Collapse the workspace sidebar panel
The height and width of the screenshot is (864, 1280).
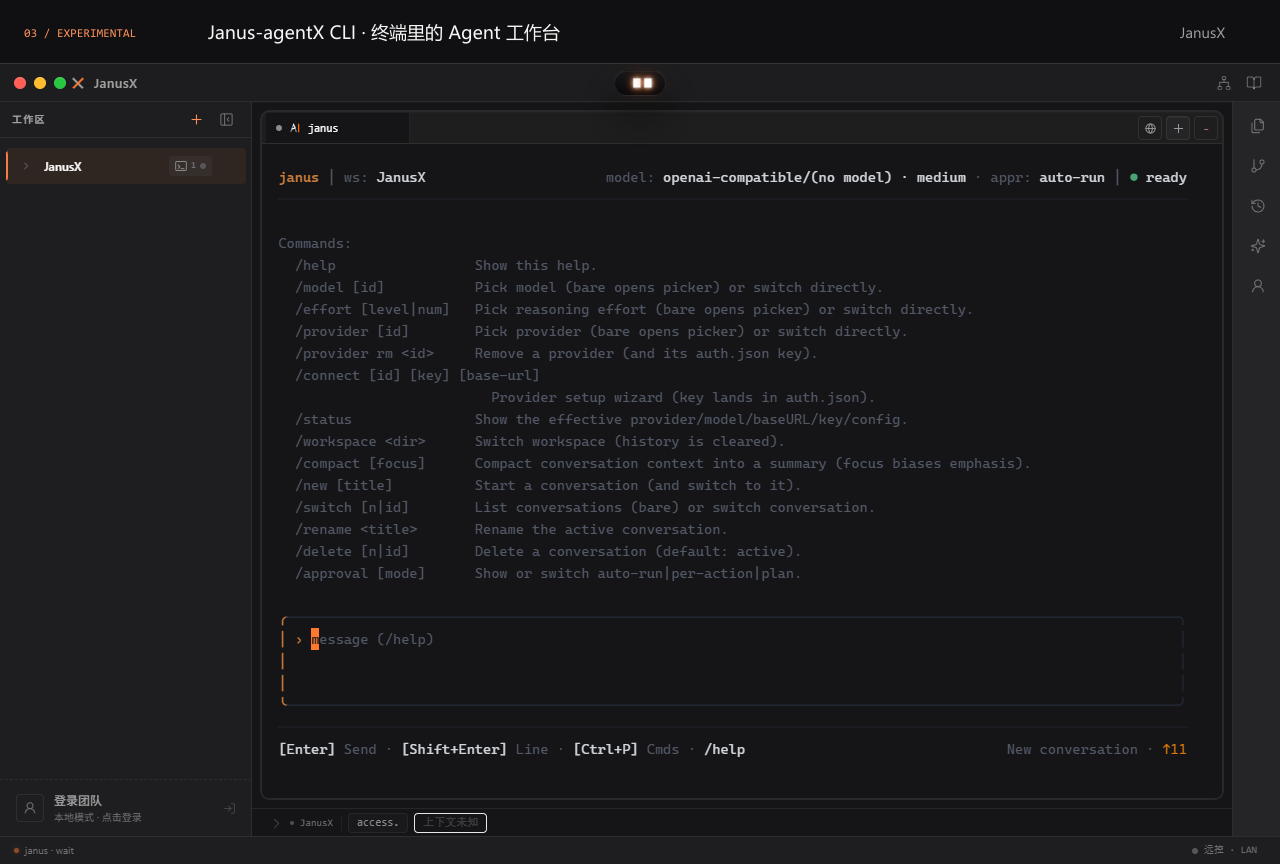pyautogui.click(x=227, y=120)
